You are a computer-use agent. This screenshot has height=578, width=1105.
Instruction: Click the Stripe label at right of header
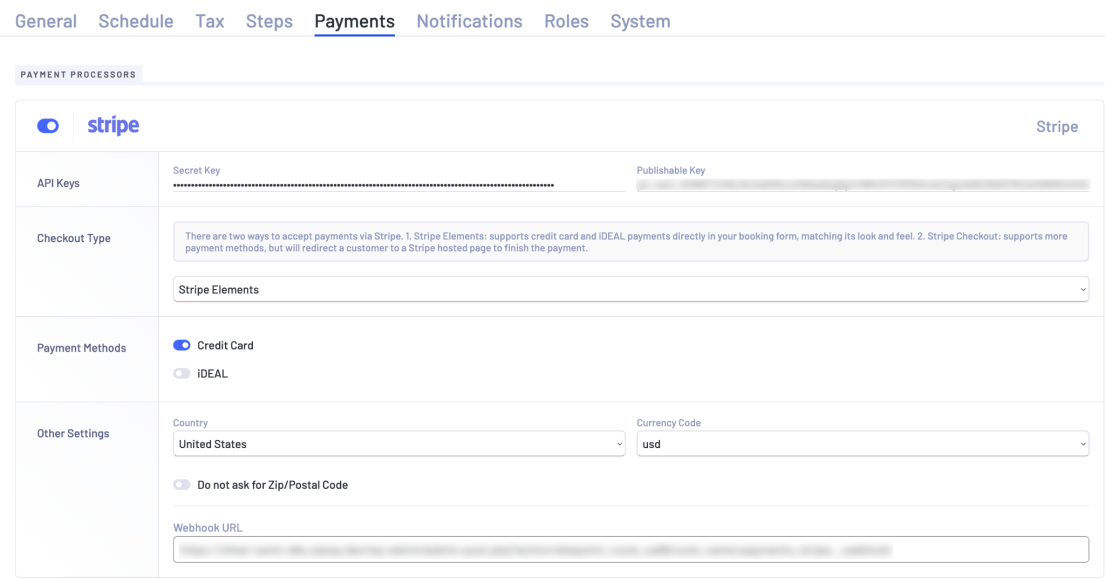[x=1056, y=126]
